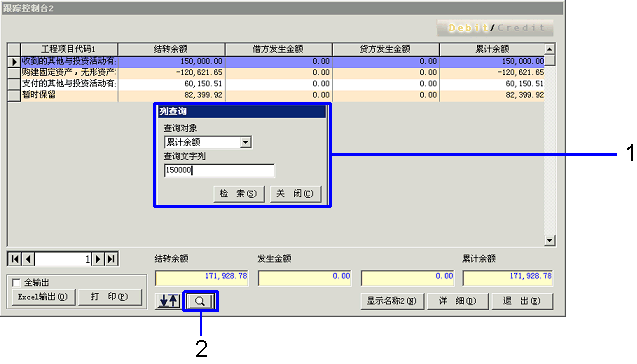
Task: Click the 退出(E) button
Action: click(522, 301)
